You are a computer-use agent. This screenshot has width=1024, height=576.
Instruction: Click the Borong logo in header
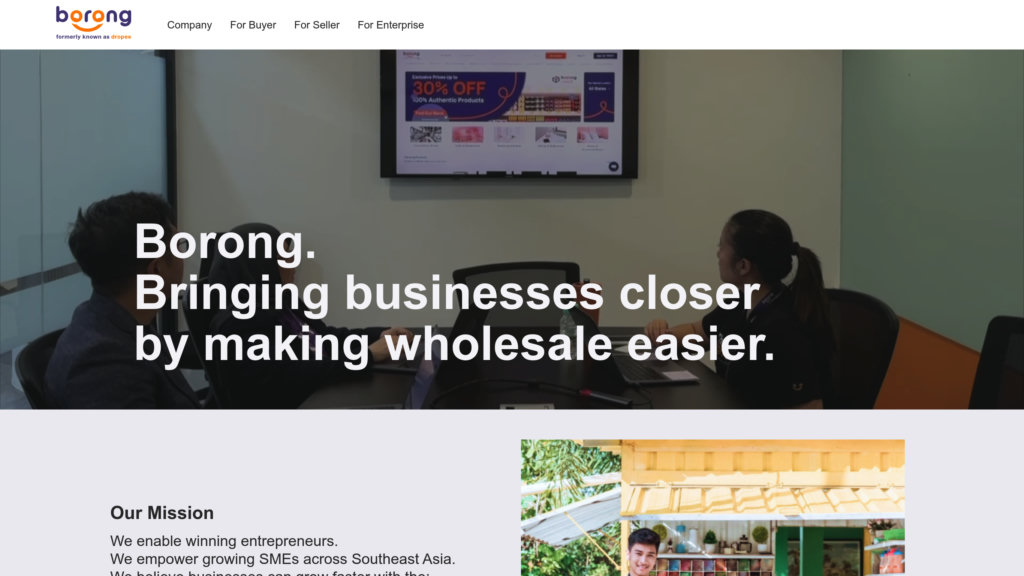pos(93,24)
